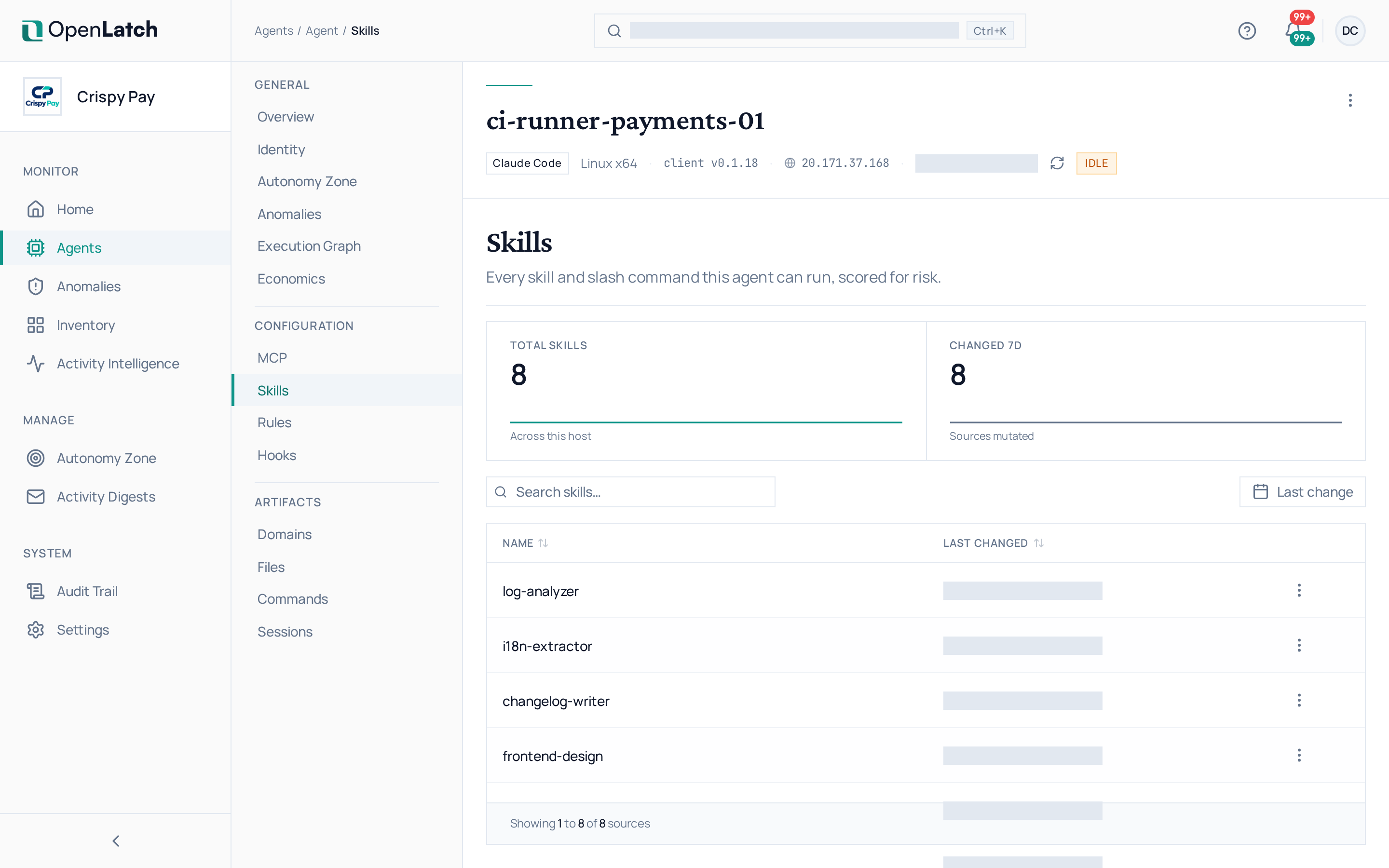Open Overview in the General section
Viewport: 1389px width, 868px height.
(x=285, y=117)
